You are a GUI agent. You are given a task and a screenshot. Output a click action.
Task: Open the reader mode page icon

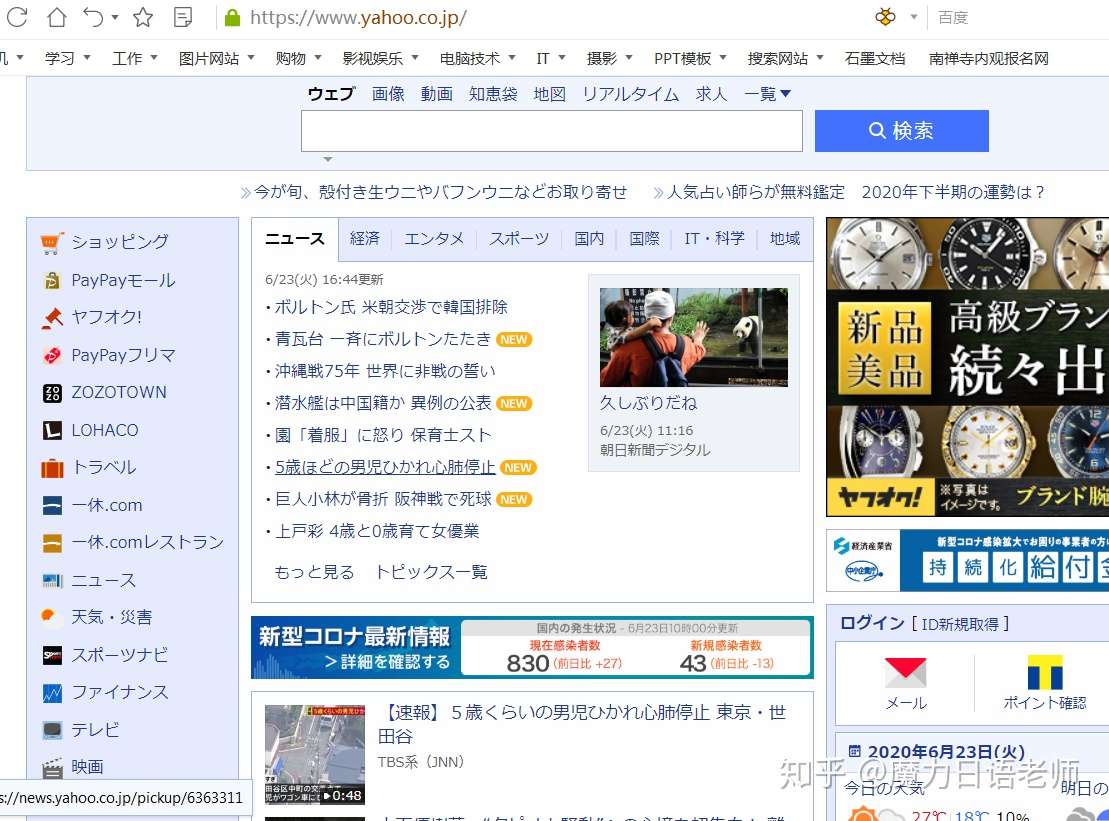click(183, 17)
